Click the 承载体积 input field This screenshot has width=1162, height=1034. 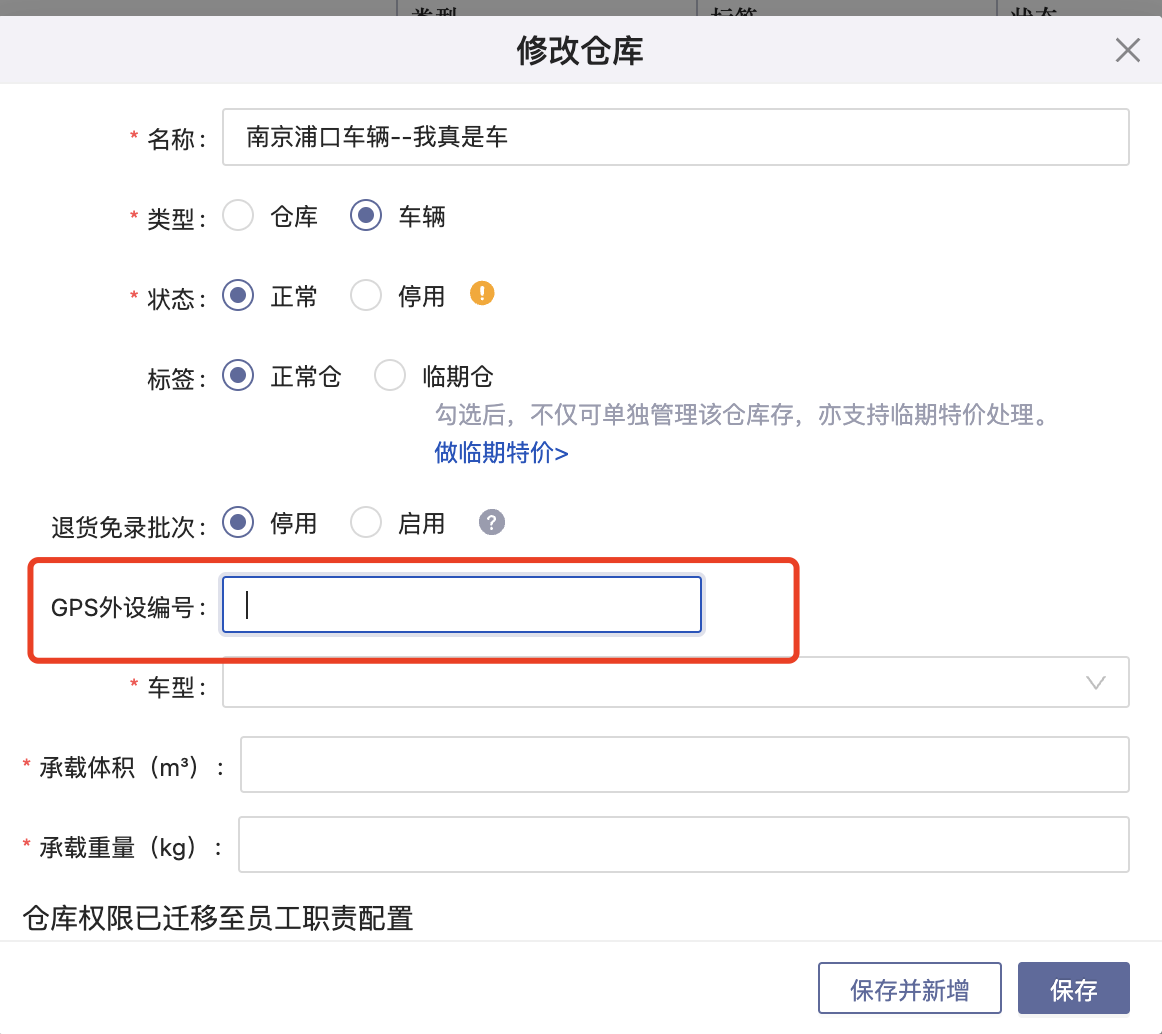(x=684, y=765)
